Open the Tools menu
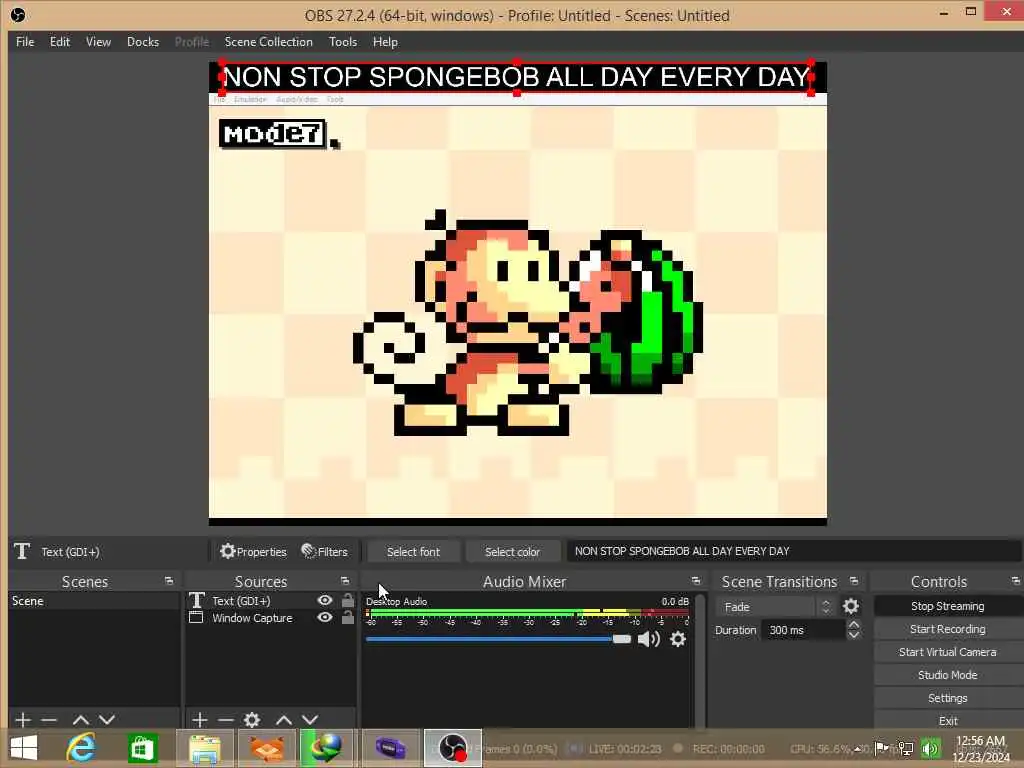1024x768 pixels. coord(343,42)
